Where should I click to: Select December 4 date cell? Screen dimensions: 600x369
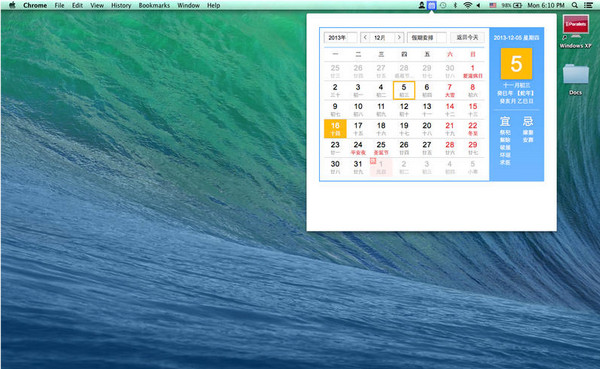click(381, 90)
